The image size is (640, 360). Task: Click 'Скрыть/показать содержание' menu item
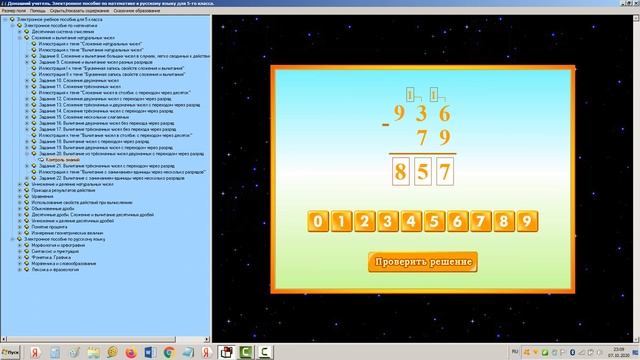[79, 11]
